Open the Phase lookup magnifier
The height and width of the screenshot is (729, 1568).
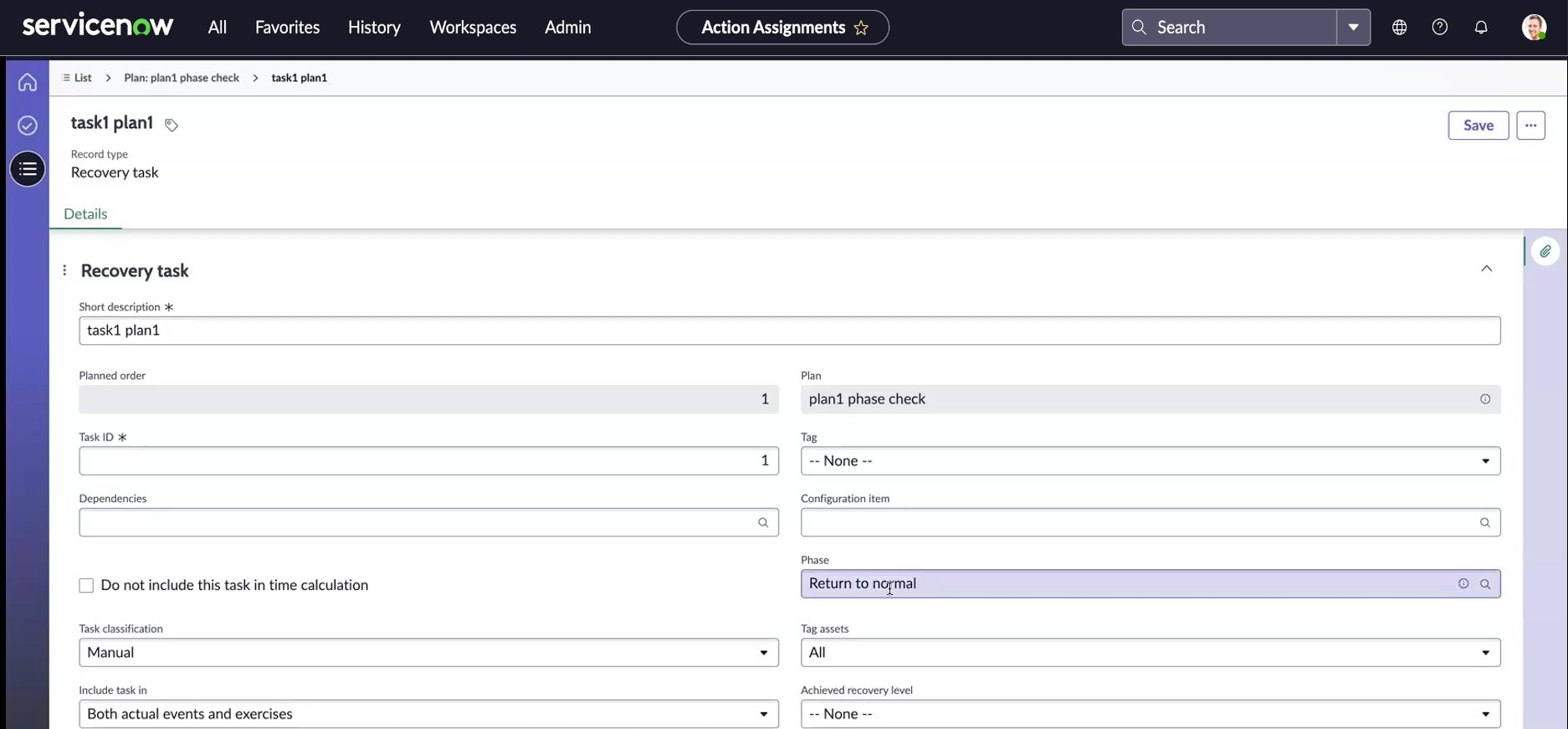(x=1485, y=584)
